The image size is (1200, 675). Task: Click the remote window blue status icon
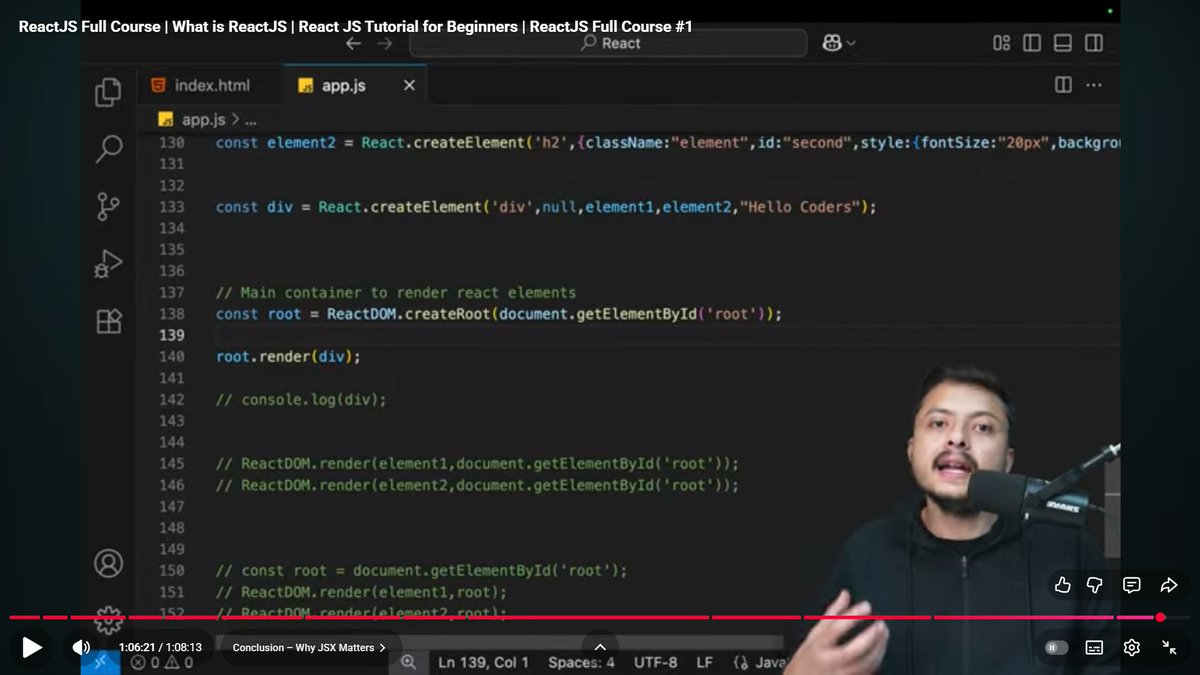pyautogui.click(x=100, y=662)
